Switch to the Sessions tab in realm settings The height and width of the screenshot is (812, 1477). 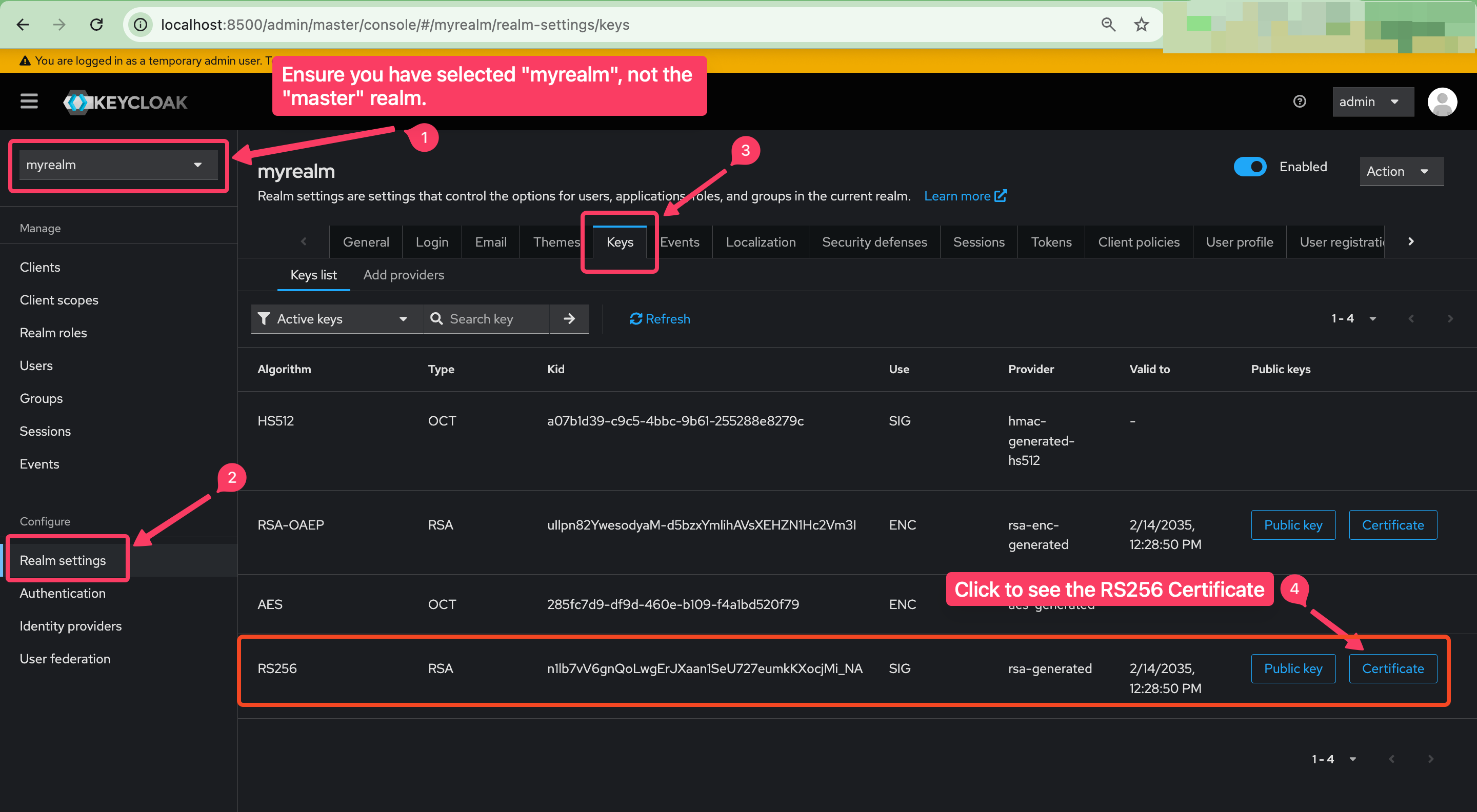tap(979, 242)
